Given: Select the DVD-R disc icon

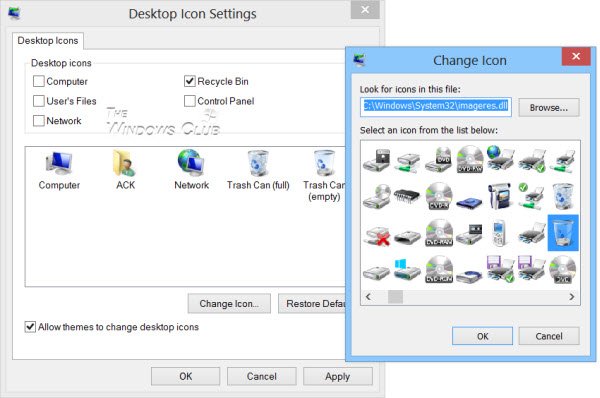Looking at the screenshot, I should pos(439,196).
